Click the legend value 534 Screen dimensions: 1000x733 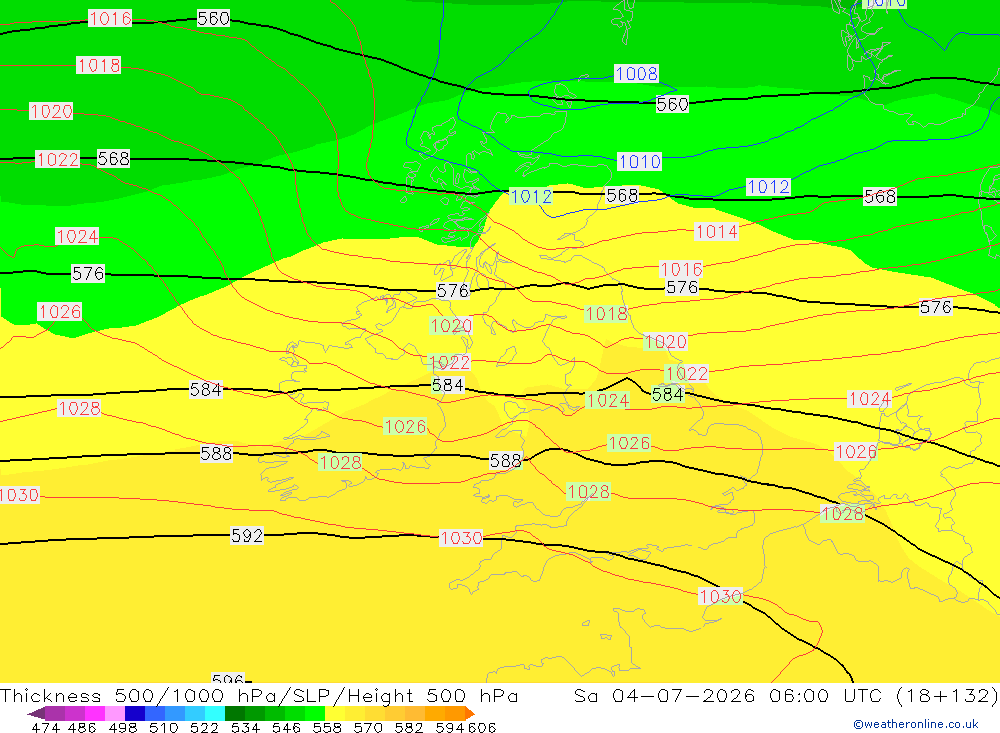[245, 727]
